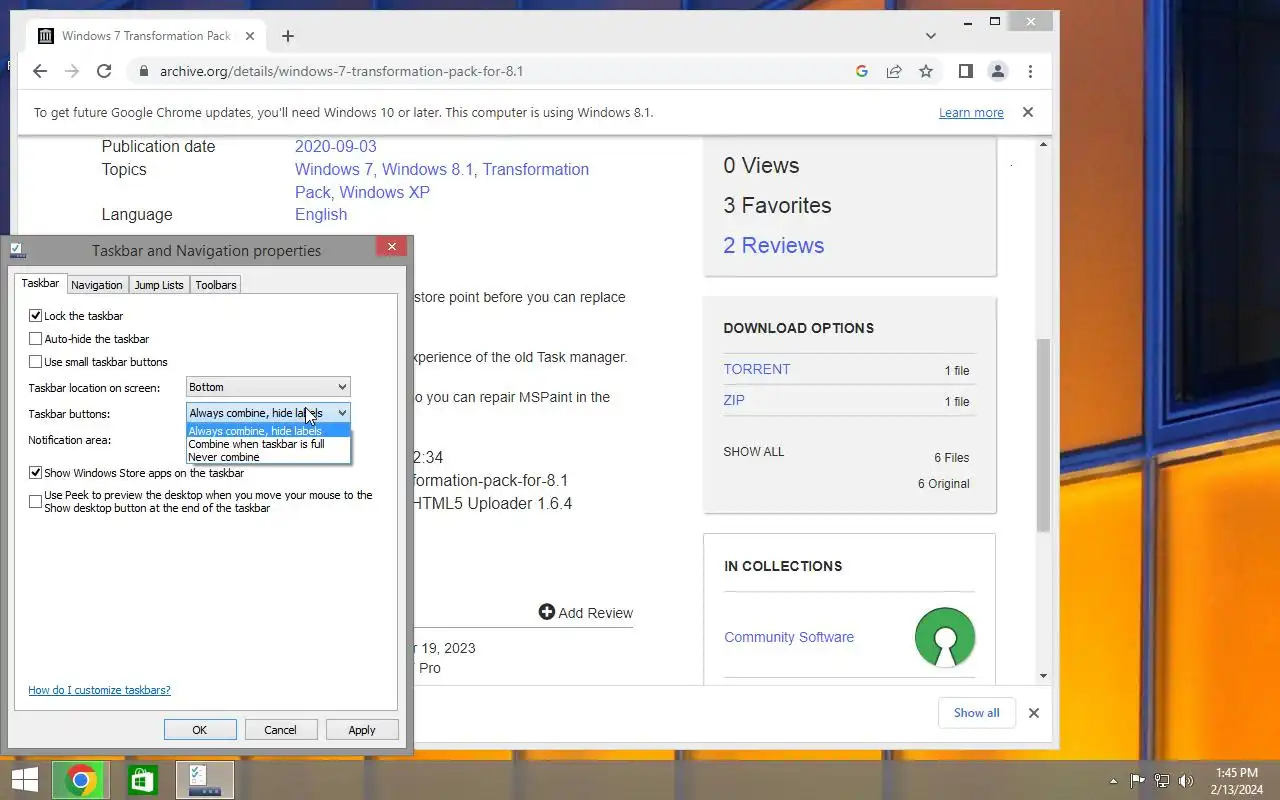Image resolution: width=1280 pixels, height=800 pixels.
Task: Click the page vertical scrollbar thumb
Action: click(x=1043, y=435)
